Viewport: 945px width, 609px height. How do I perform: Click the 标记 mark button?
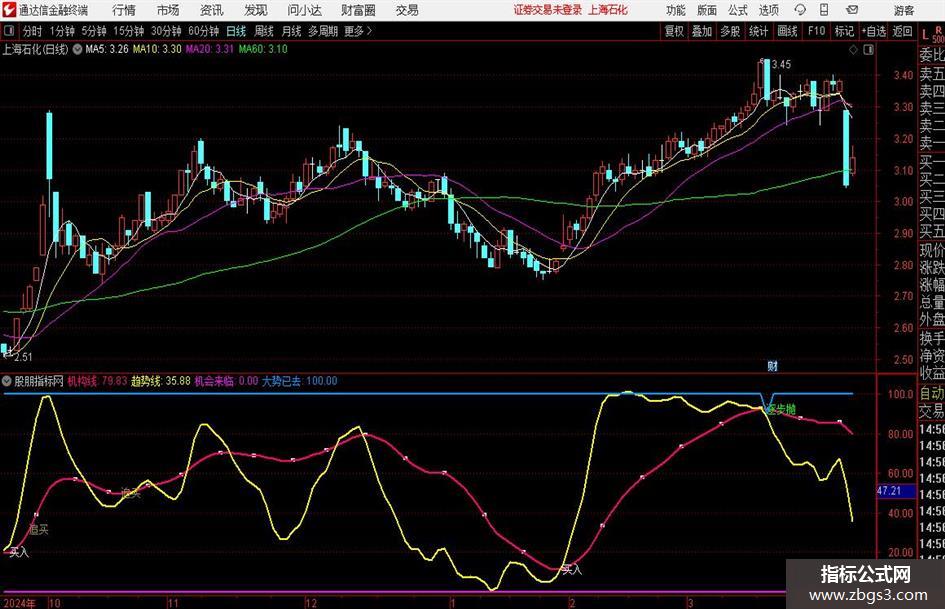(x=844, y=31)
